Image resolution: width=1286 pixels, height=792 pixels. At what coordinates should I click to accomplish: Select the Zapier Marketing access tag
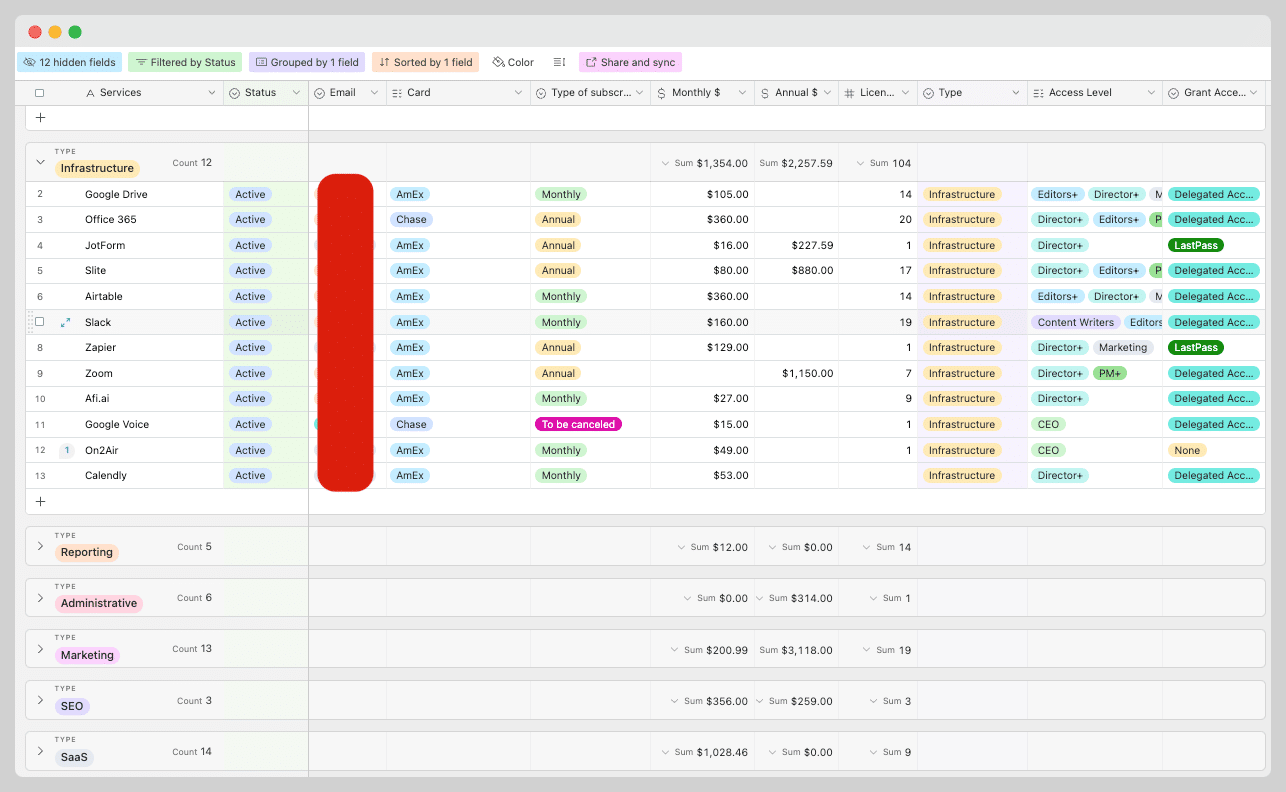point(1122,347)
